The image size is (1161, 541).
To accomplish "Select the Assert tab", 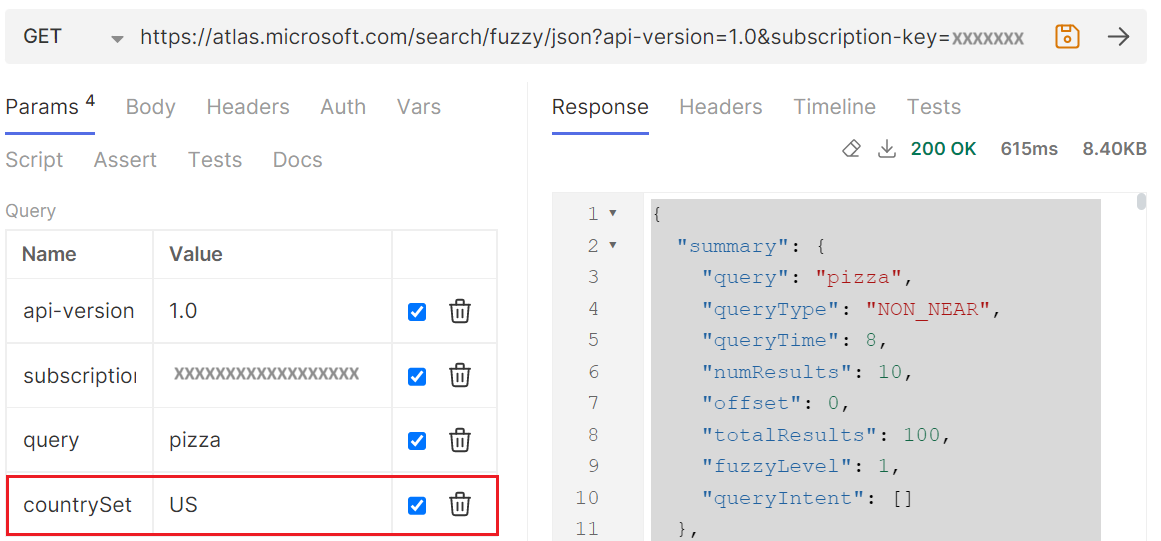I will (125, 160).
